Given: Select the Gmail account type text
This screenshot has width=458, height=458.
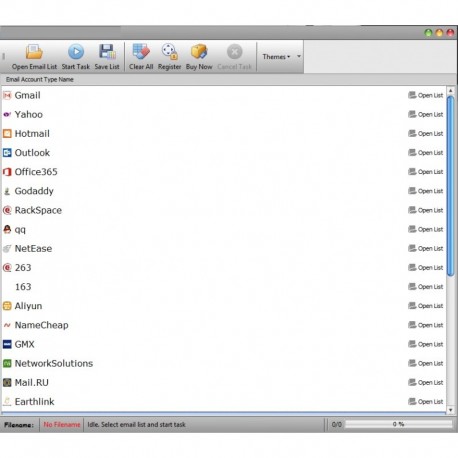Looking at the screenshot, I should pyautogui.click(x=28, y=95).
